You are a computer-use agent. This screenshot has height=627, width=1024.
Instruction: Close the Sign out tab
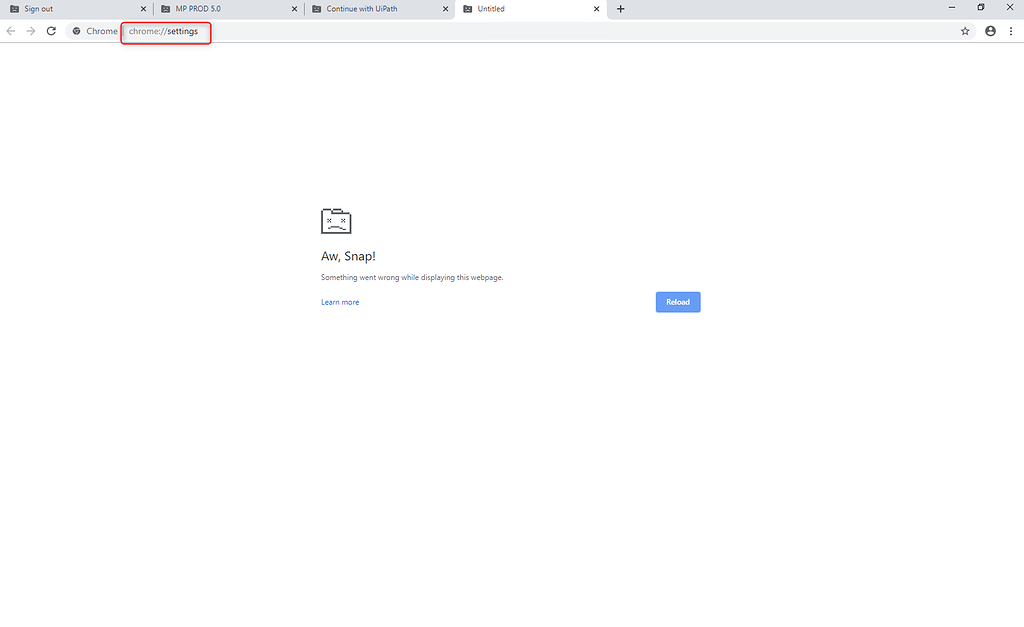coord(143,8)
